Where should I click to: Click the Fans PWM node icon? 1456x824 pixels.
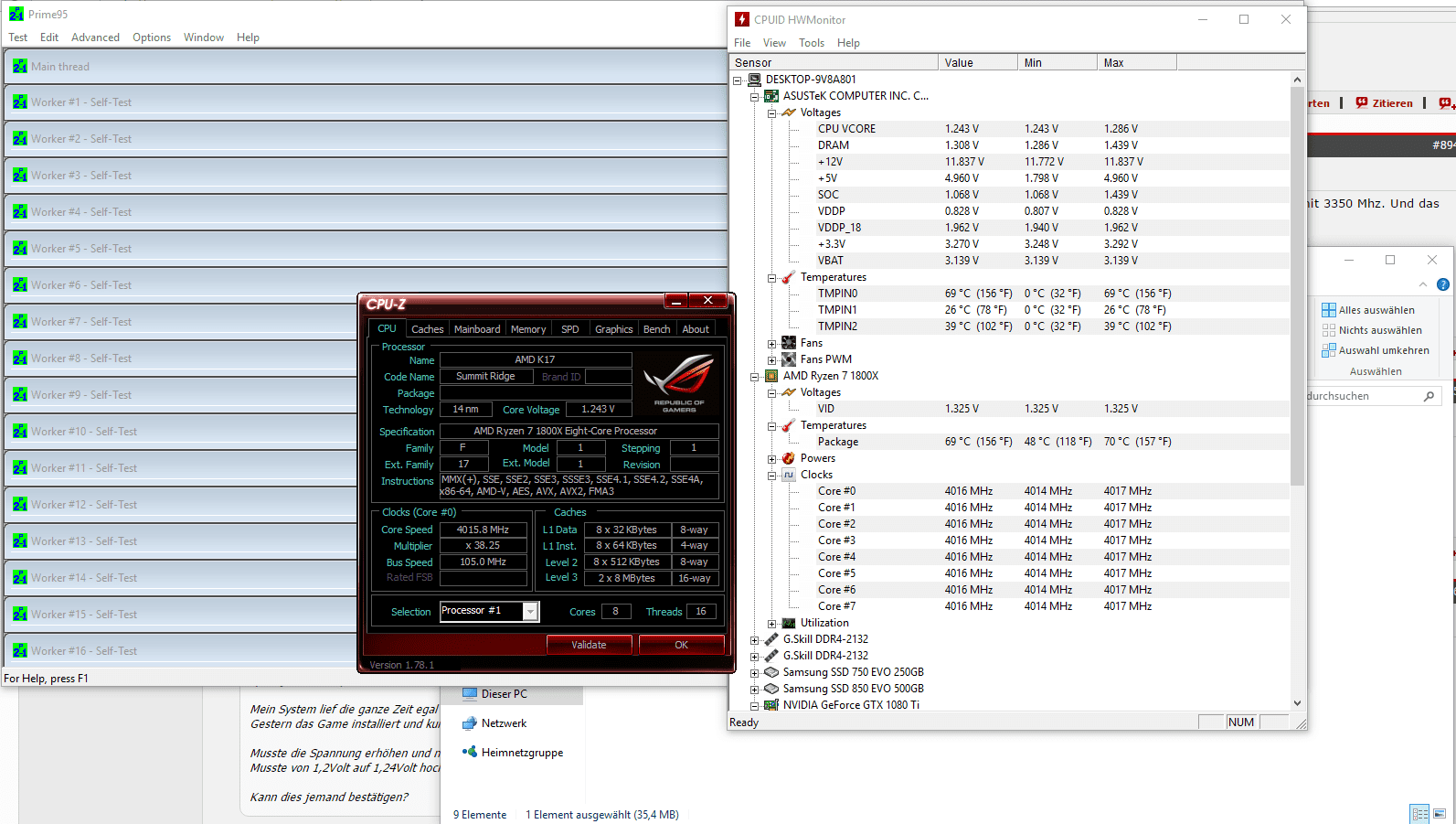[x=789, y=359]
